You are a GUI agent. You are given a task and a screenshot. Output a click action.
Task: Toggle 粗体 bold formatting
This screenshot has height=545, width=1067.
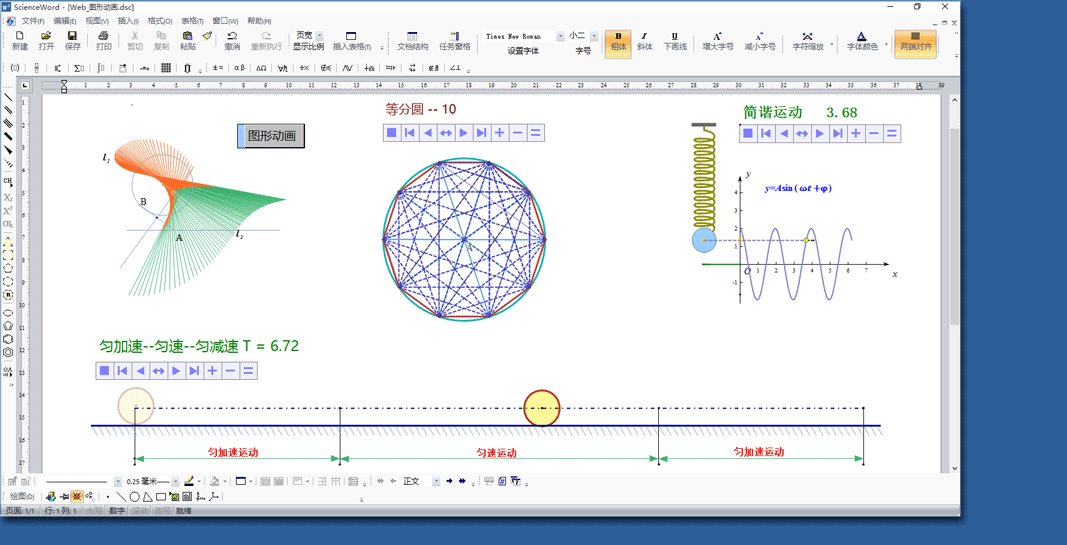point(618,40)
